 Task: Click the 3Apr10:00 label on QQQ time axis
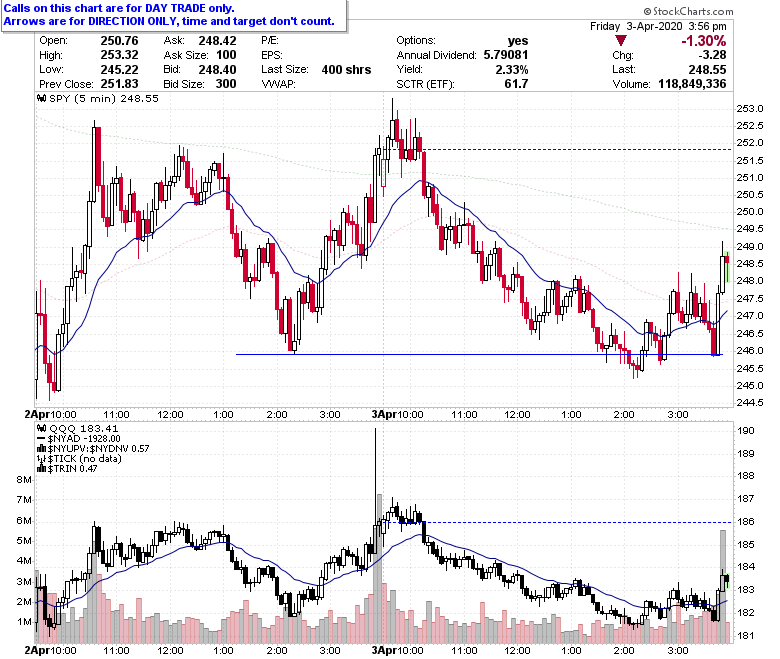point(397,650)
